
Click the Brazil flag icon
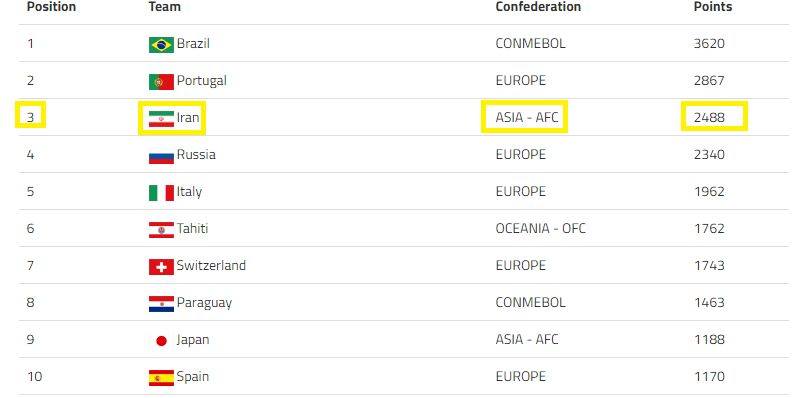pos(161,45)
